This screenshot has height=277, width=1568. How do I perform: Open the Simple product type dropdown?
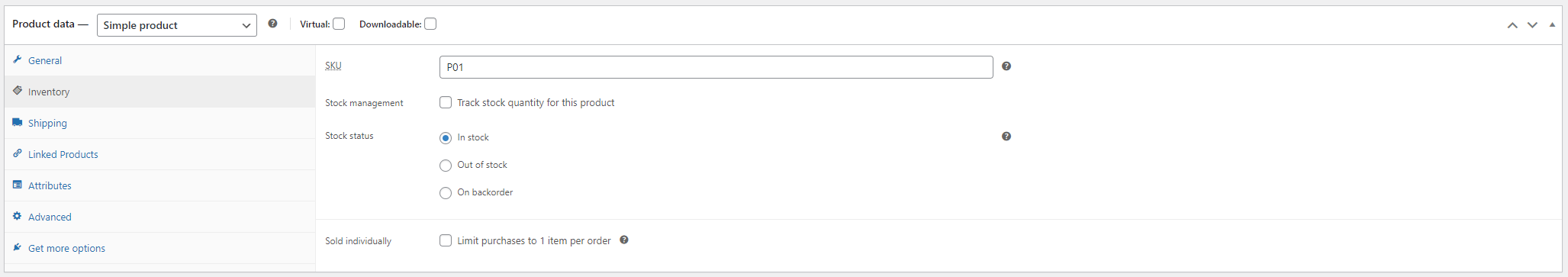[x=177, y=25]
